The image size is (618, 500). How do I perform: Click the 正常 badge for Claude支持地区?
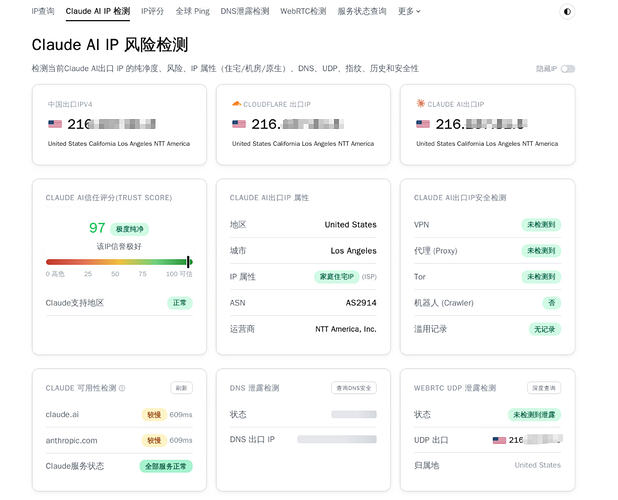(180, 303)
